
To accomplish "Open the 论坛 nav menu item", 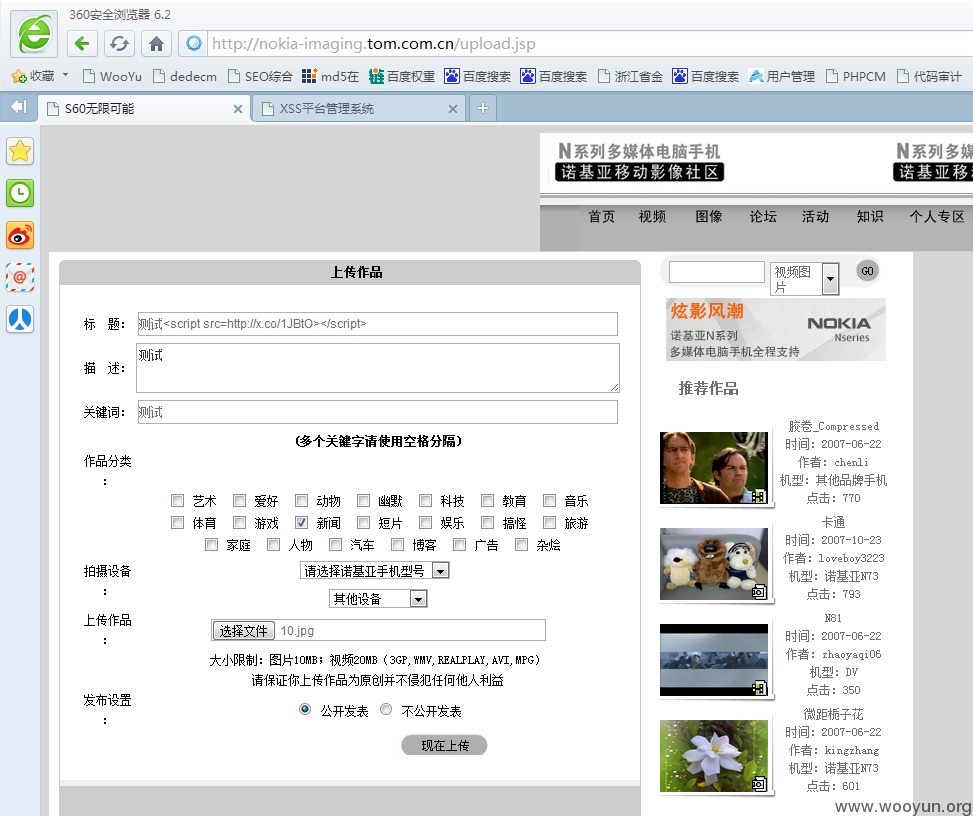I will coord(763,217).
